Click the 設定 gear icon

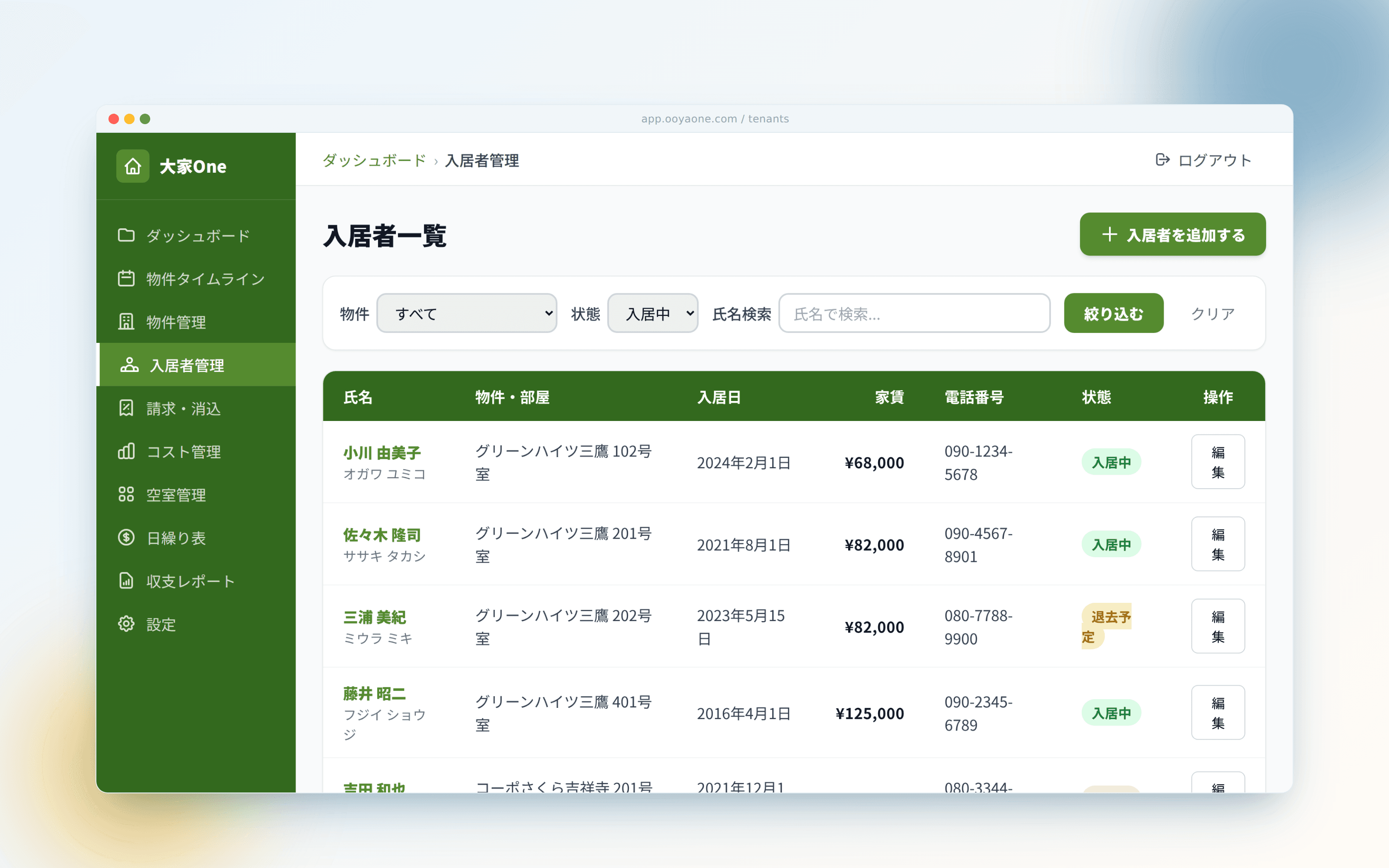126,624
